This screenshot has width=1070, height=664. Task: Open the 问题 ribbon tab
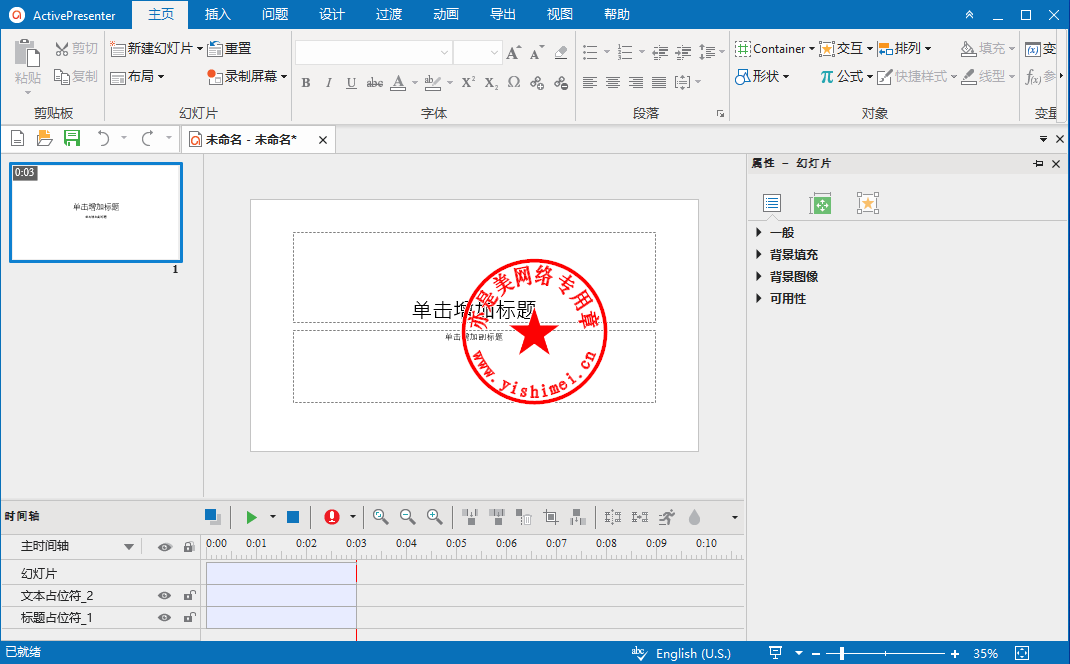tap(275, 14)
